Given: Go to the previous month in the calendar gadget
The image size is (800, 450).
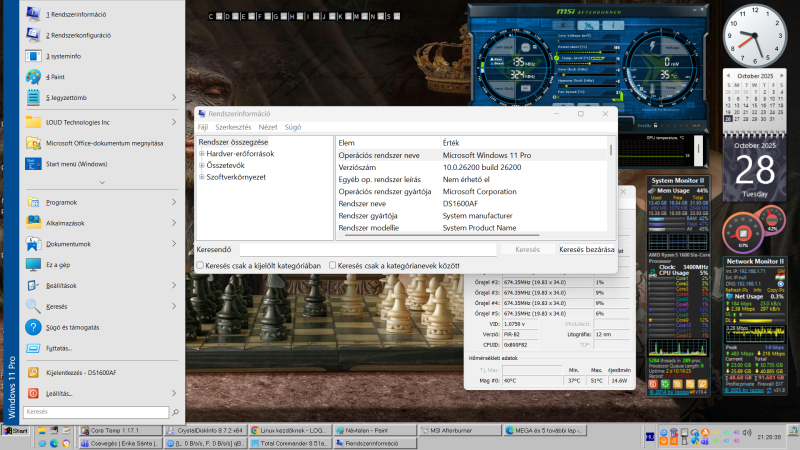Looking at the screenshot, I should point(729,76).
